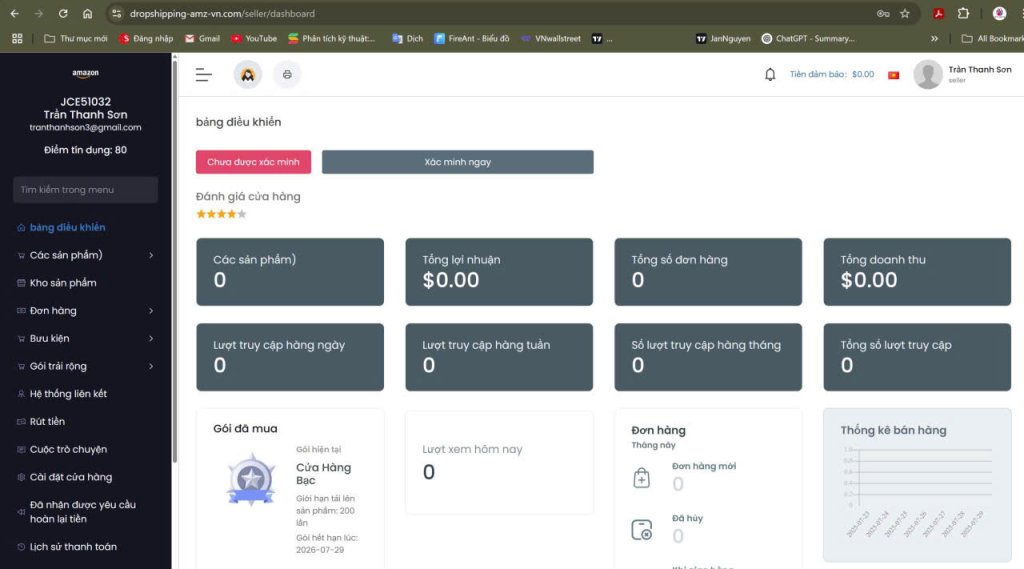The height and width of the screenshot is (569, 1024).
Task: Click the Điểm tín dụng: 80 text
Action: [86, 150]
